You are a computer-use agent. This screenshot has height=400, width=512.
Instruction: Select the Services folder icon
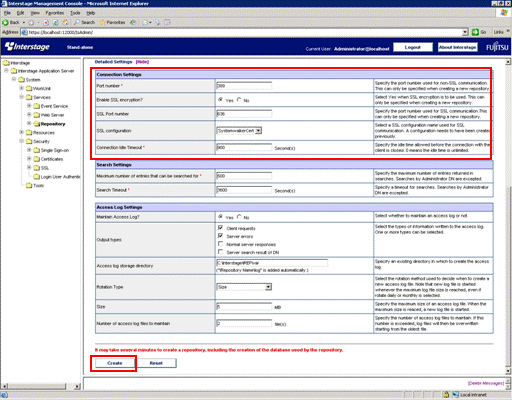coord(29,97)
